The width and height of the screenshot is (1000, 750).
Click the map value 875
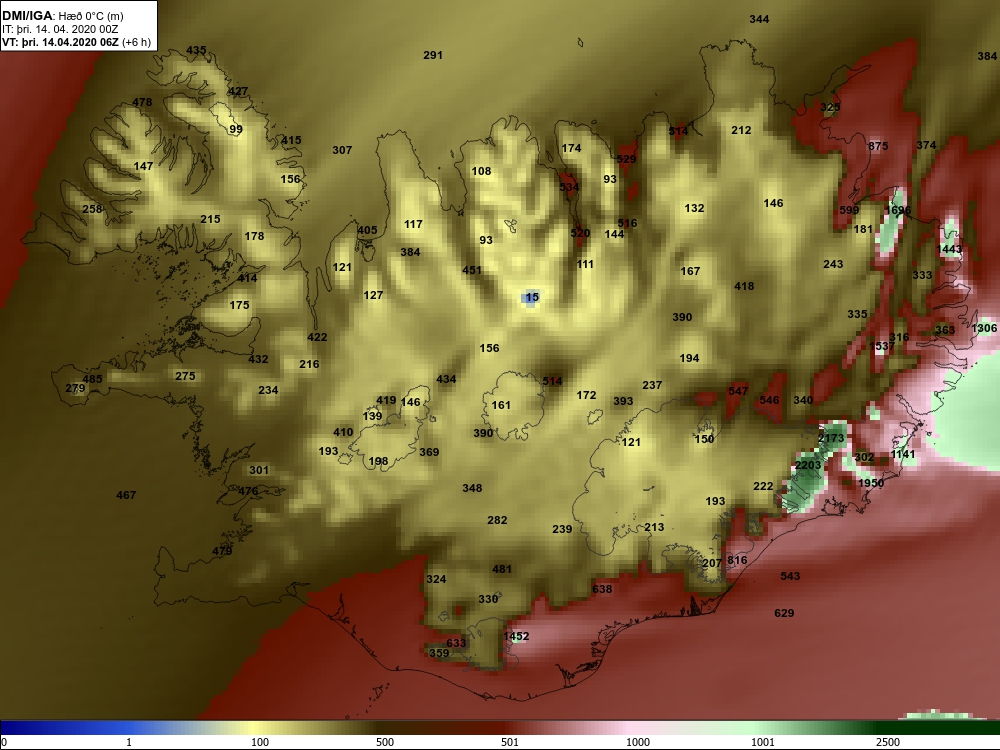[x=878, y=146]
